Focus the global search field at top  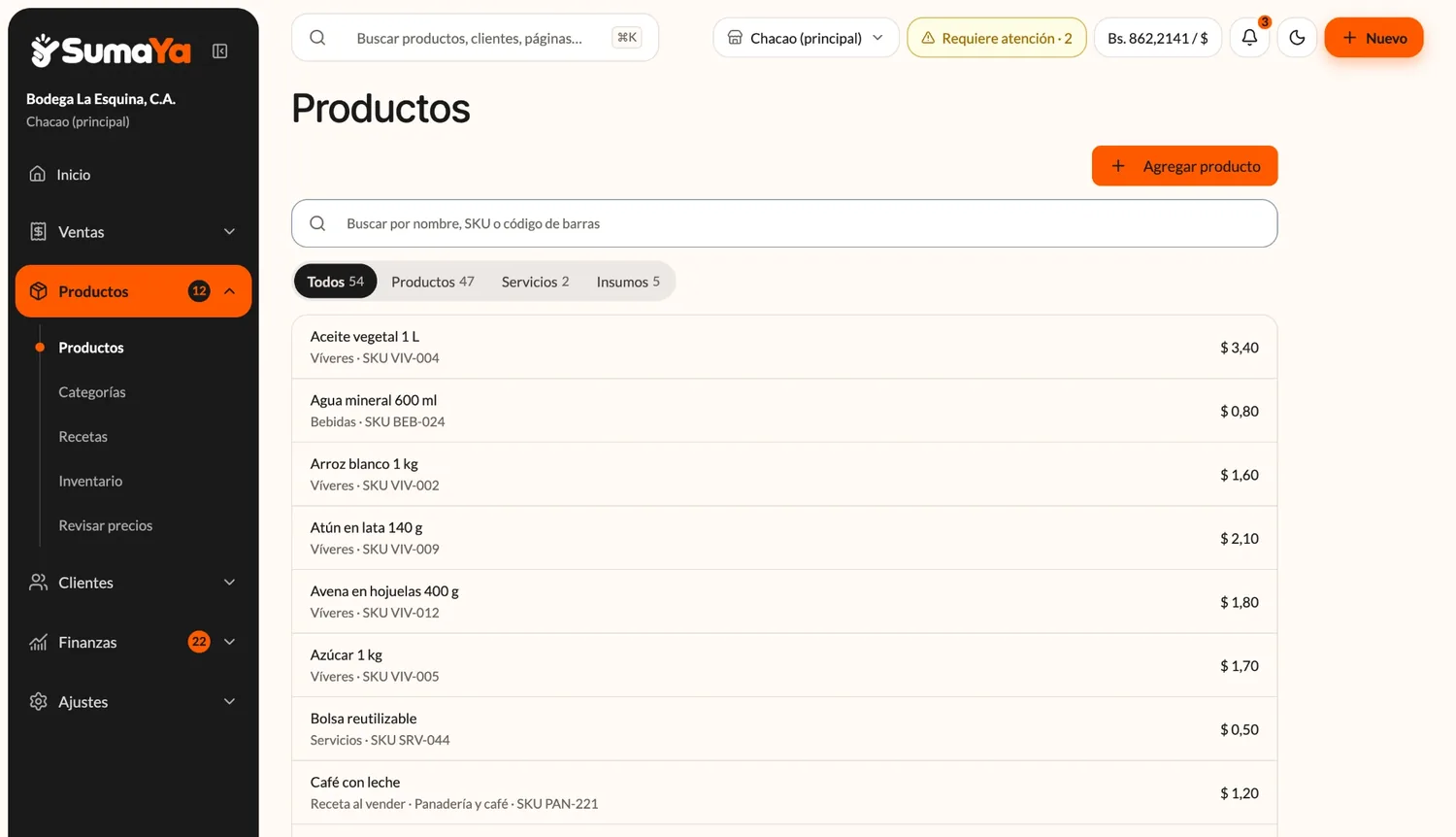tap(475, 38)
